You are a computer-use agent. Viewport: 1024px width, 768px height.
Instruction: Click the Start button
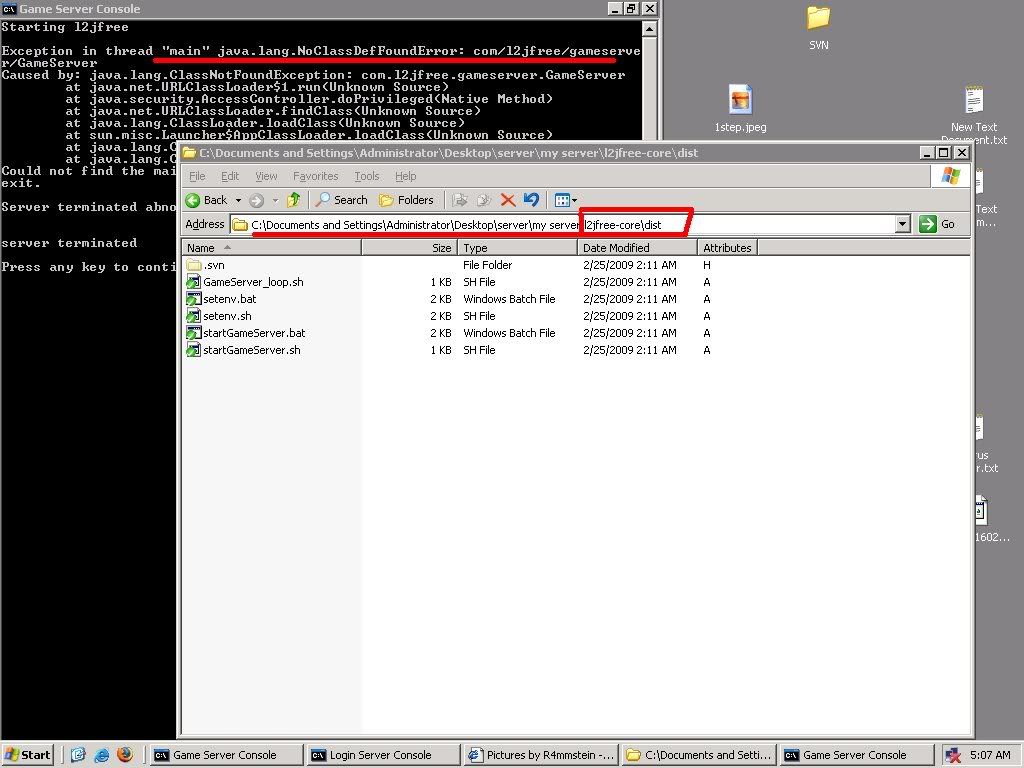point(28,755)
